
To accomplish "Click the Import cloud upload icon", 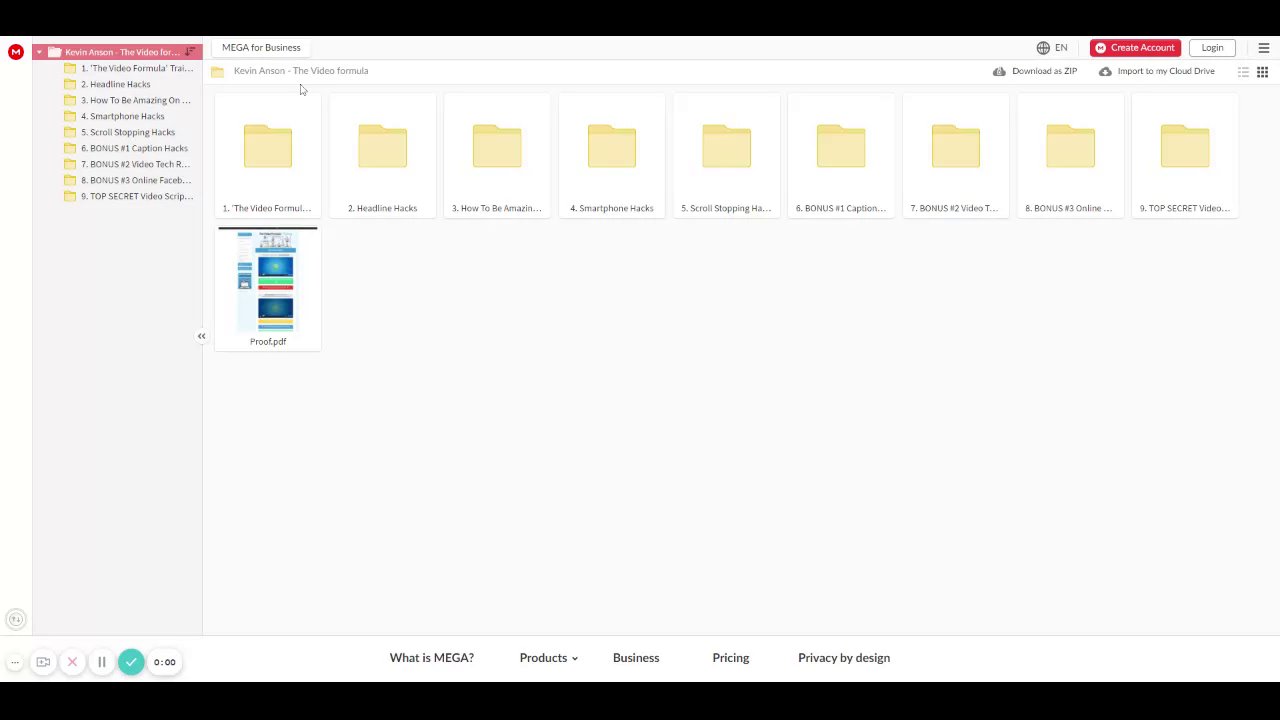I will pyautogui.click(x=1105, y=71).
